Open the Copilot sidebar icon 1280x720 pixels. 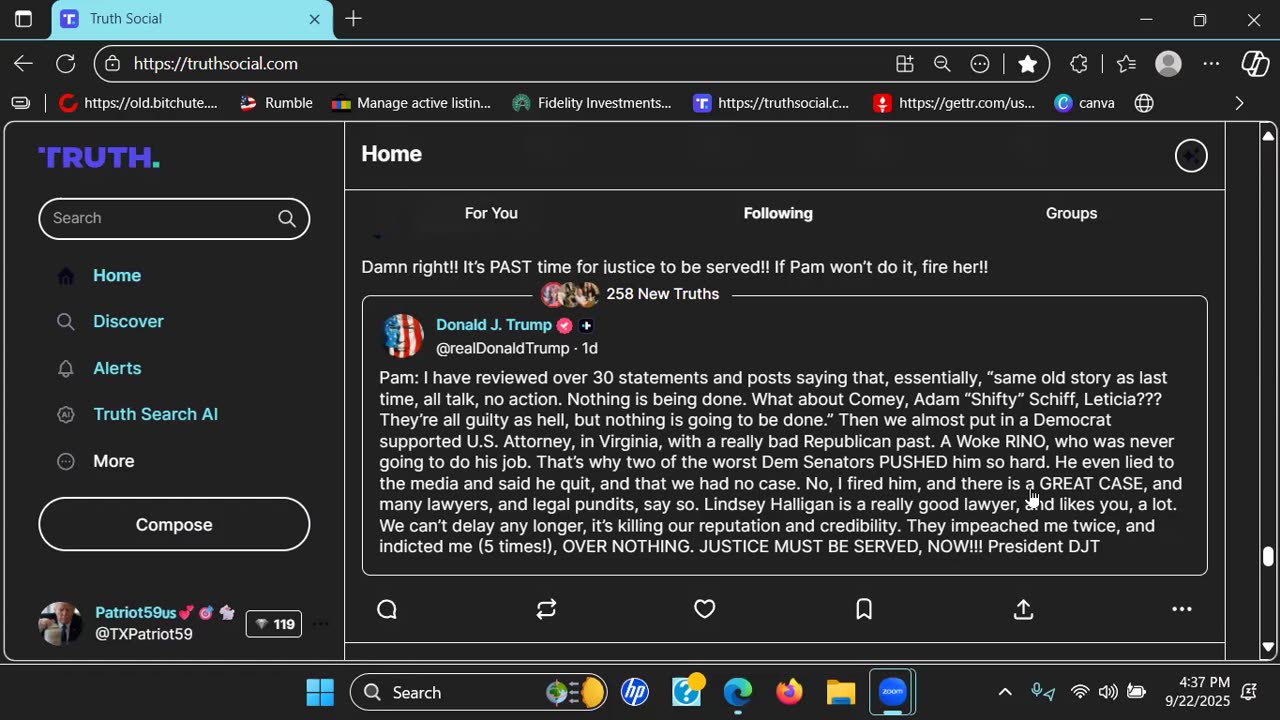(x=1255, y=63)
